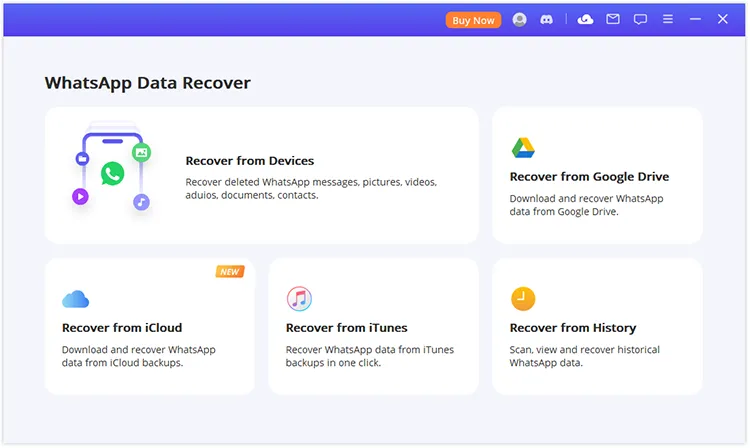750x448 pixels.
Task: Click the NEW badge on iCloud card
Action: click(230, 272)
